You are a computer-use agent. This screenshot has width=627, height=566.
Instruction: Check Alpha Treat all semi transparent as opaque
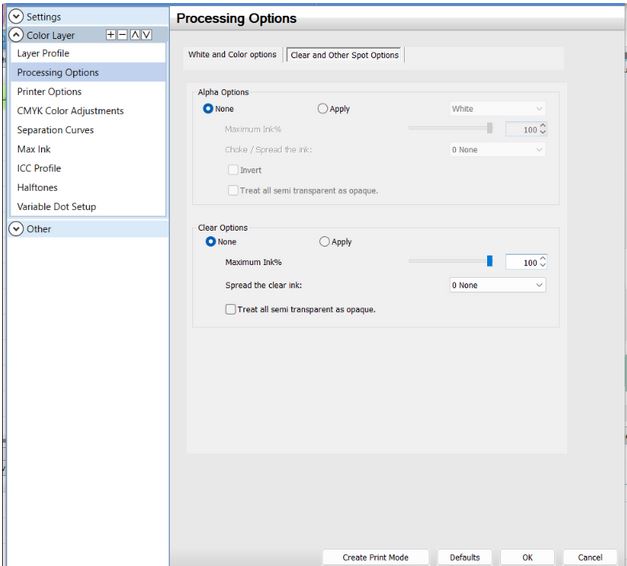(x=233, y=190)
